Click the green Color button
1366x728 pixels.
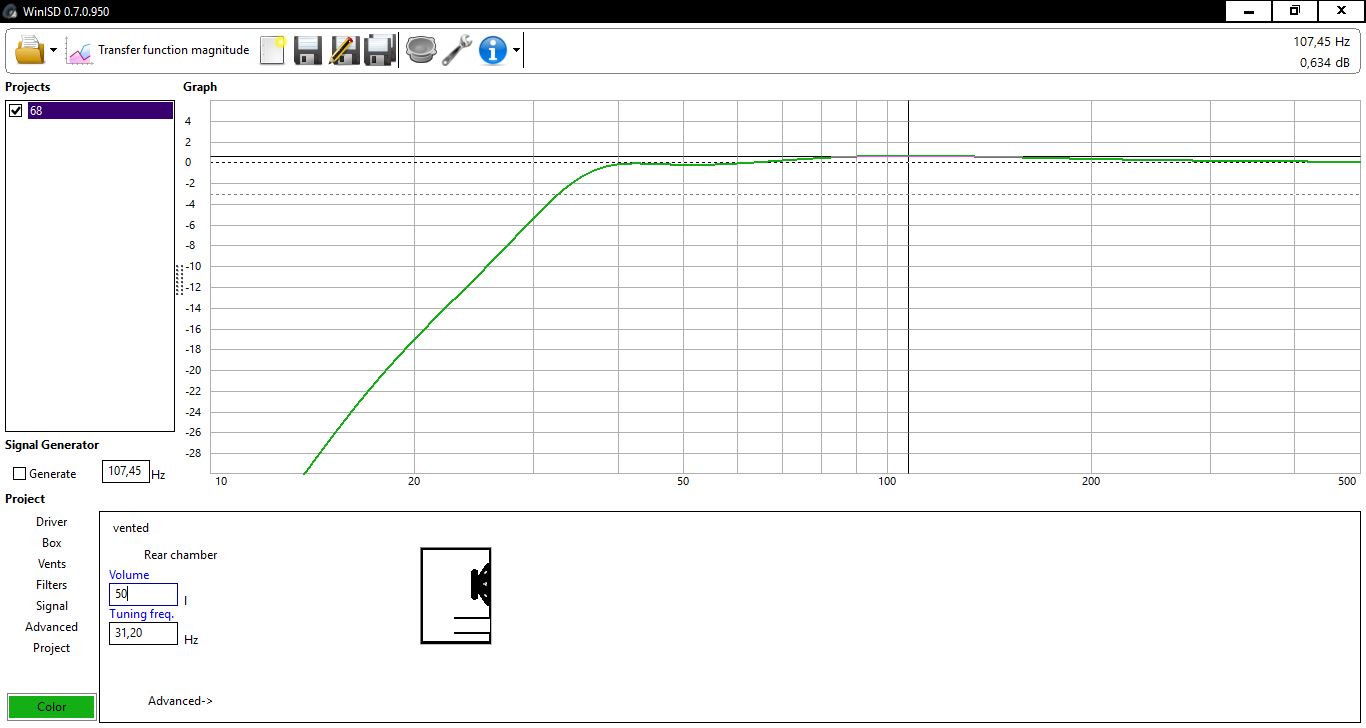[x=52, y=707]
